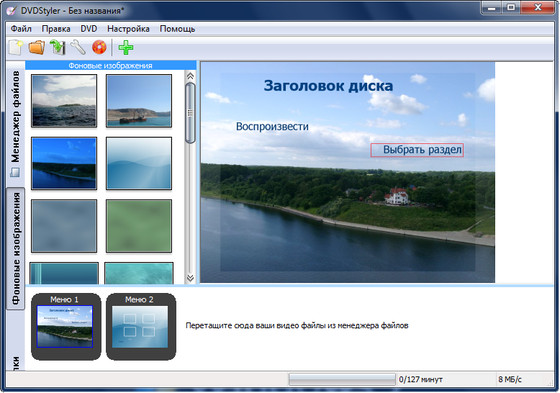560x393 pixels.
Task: Open the Файл menu
Action: click(21, 29)
